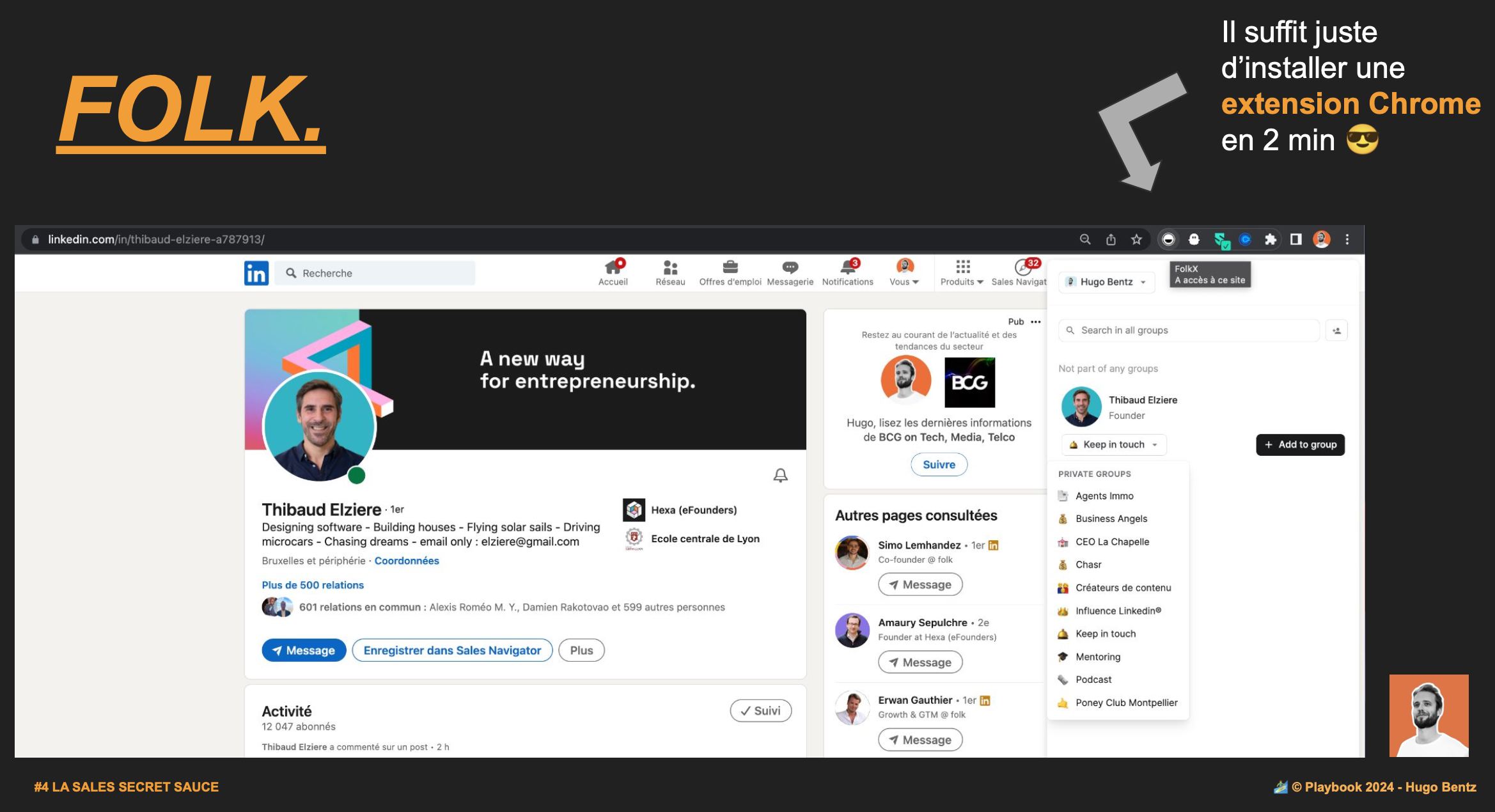Select Business Angels group
1495x812 pixels.
point(1111,519)
